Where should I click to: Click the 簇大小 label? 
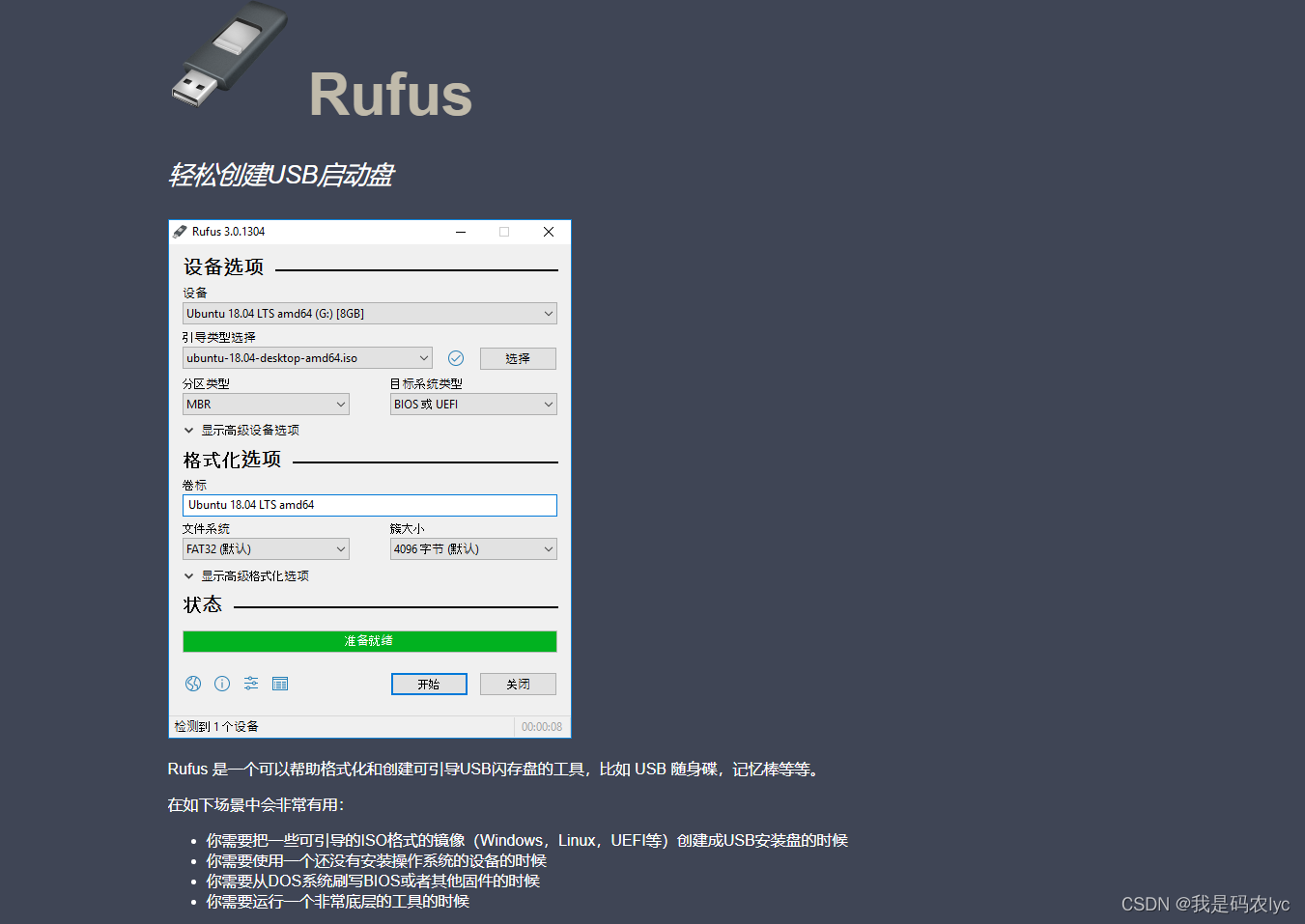point(407,528)
